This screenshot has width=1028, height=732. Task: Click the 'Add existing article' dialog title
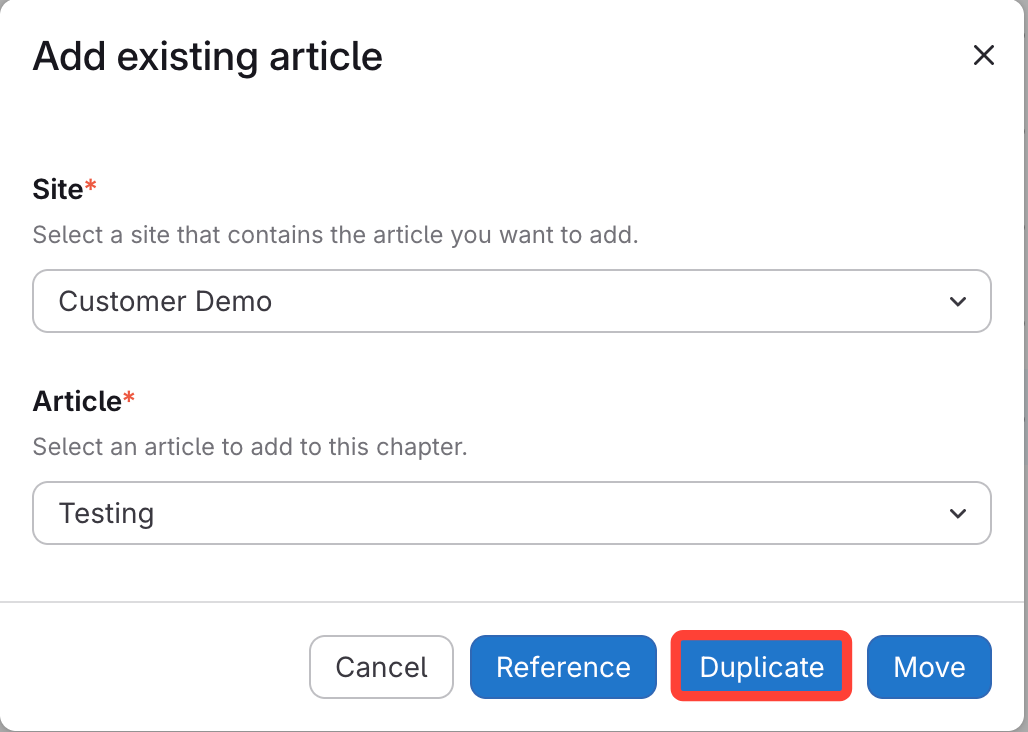coord(208,57)
